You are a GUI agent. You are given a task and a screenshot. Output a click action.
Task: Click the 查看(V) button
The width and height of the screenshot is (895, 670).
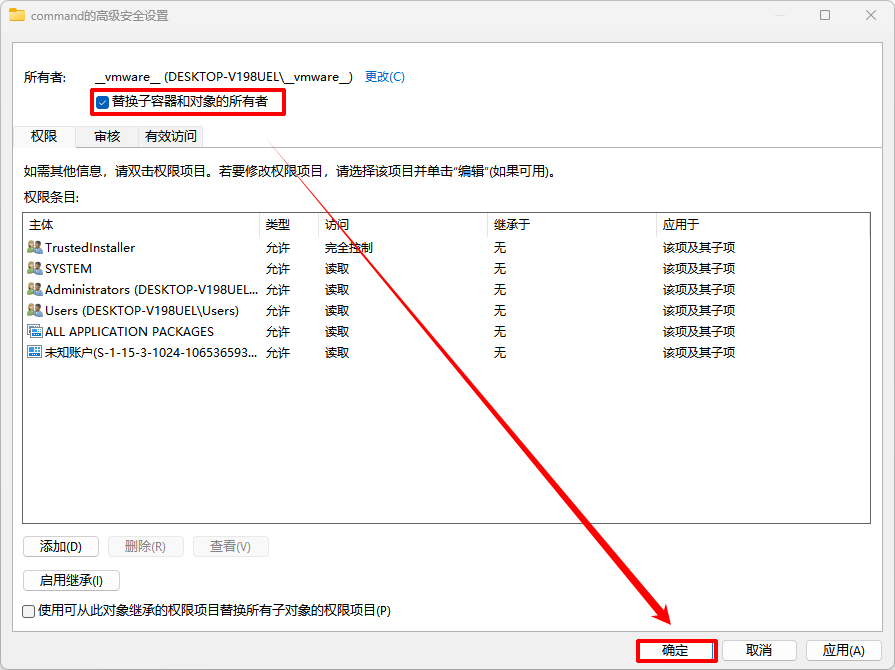tap(231, 547)
